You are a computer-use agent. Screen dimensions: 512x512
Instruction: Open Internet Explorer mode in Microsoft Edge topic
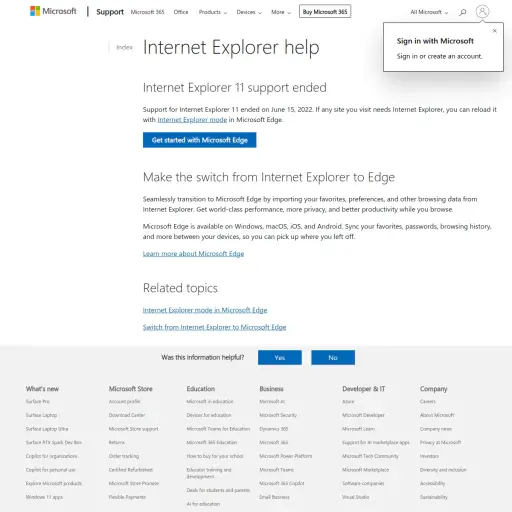pos(205,310)
